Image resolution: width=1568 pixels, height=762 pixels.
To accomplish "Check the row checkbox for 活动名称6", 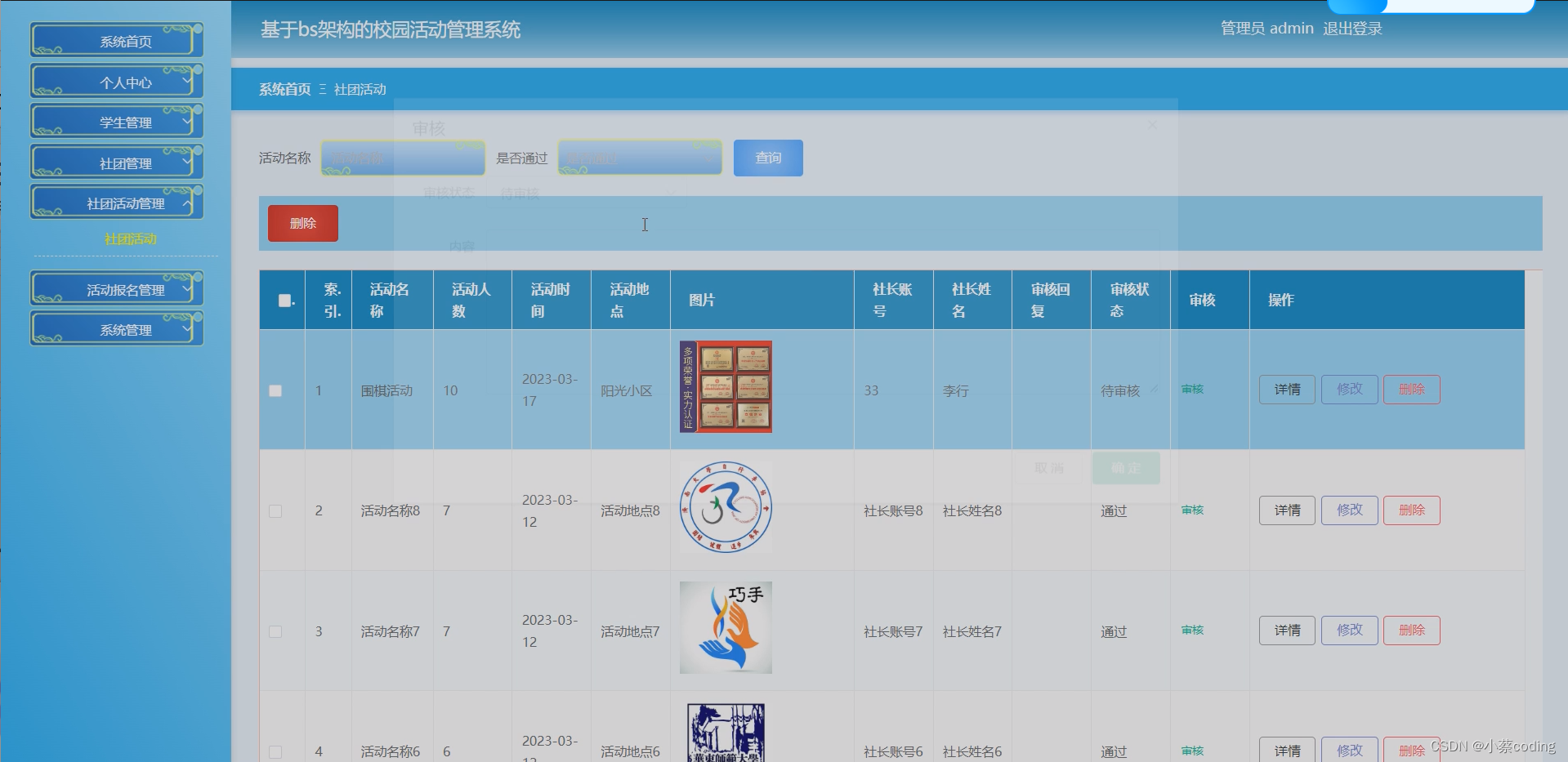I will pos(275,751).
